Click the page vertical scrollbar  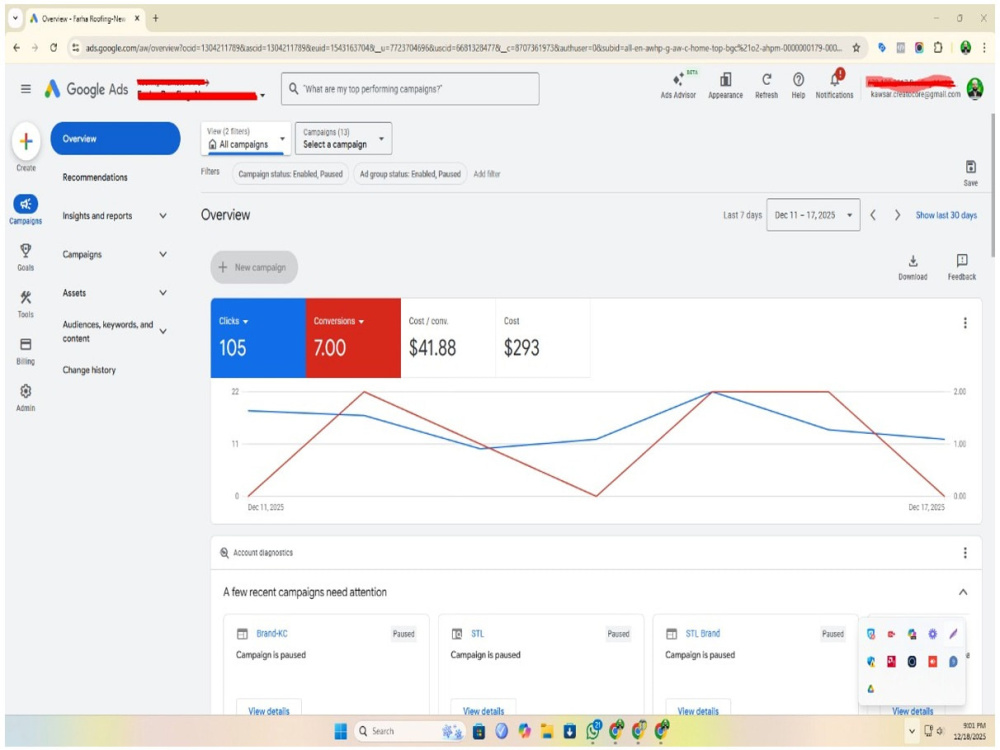[992, 185]
